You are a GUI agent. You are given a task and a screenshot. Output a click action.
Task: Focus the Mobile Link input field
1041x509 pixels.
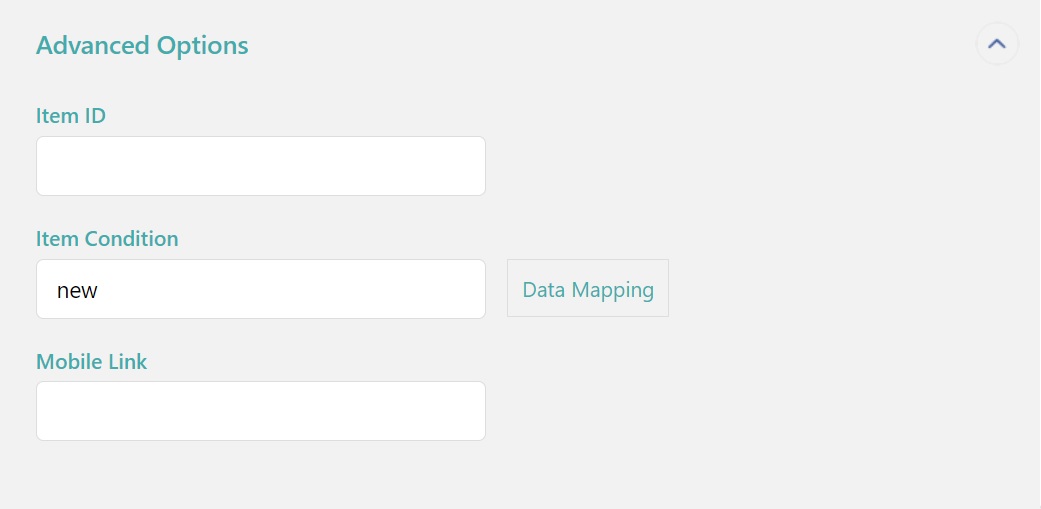coord(260,411)
